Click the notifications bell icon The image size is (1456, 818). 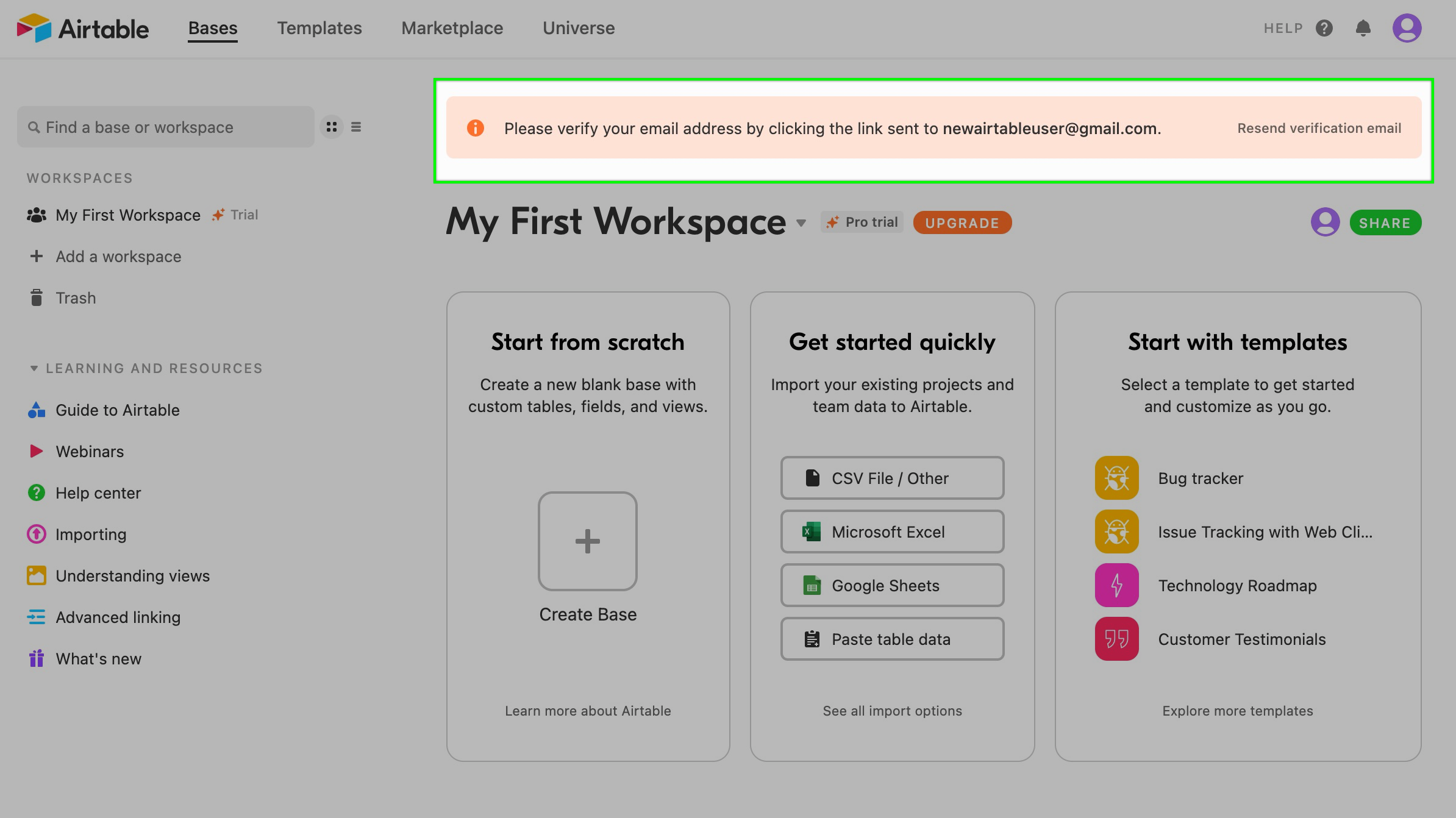[1363, 28]
